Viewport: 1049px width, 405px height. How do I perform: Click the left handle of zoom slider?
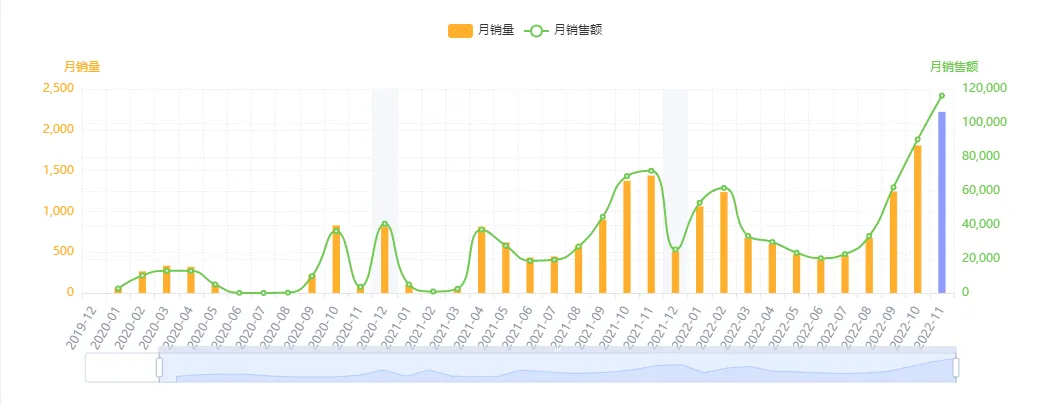tap(159, 367)
